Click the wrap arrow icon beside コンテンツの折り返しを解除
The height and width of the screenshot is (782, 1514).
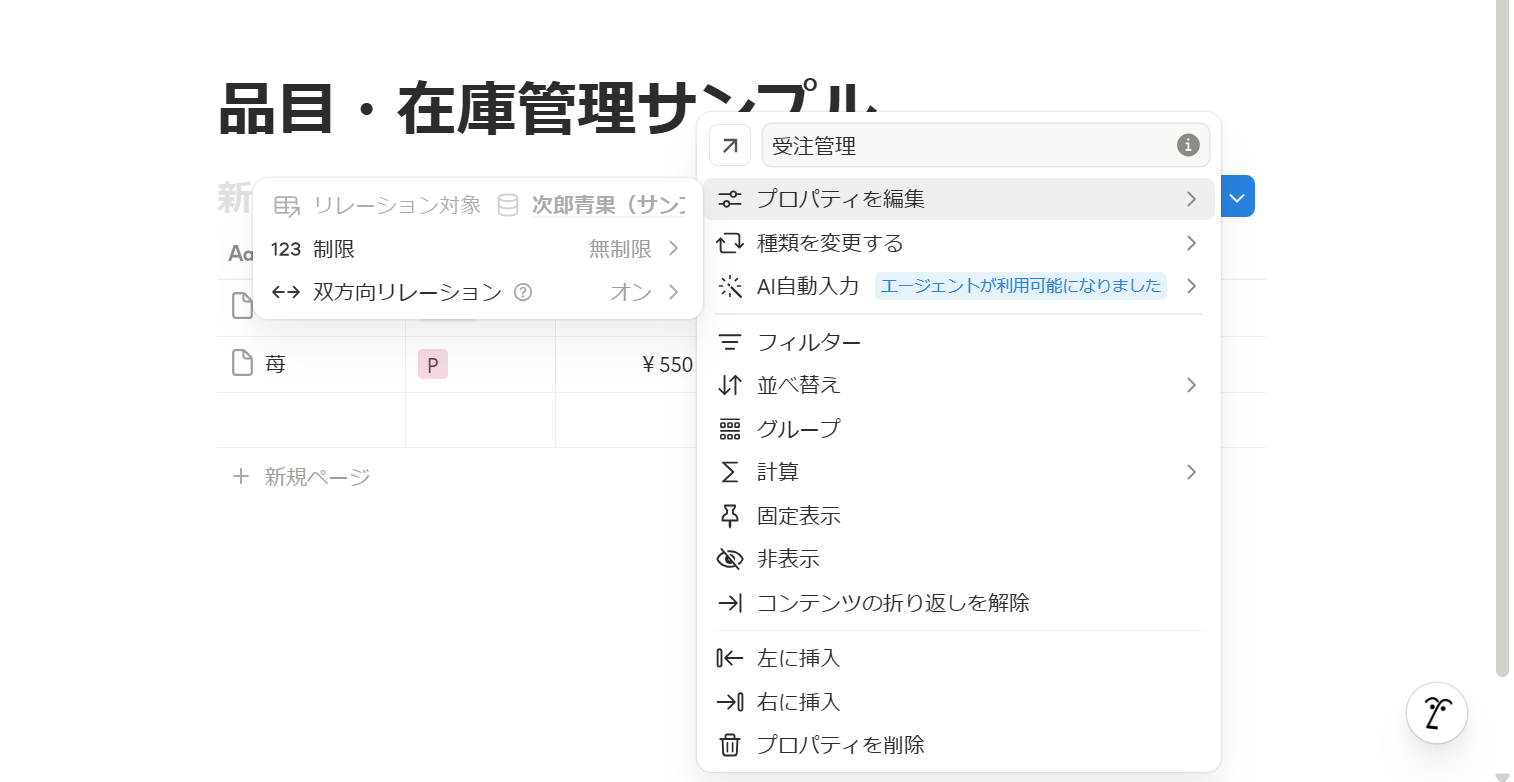(730, 603)
